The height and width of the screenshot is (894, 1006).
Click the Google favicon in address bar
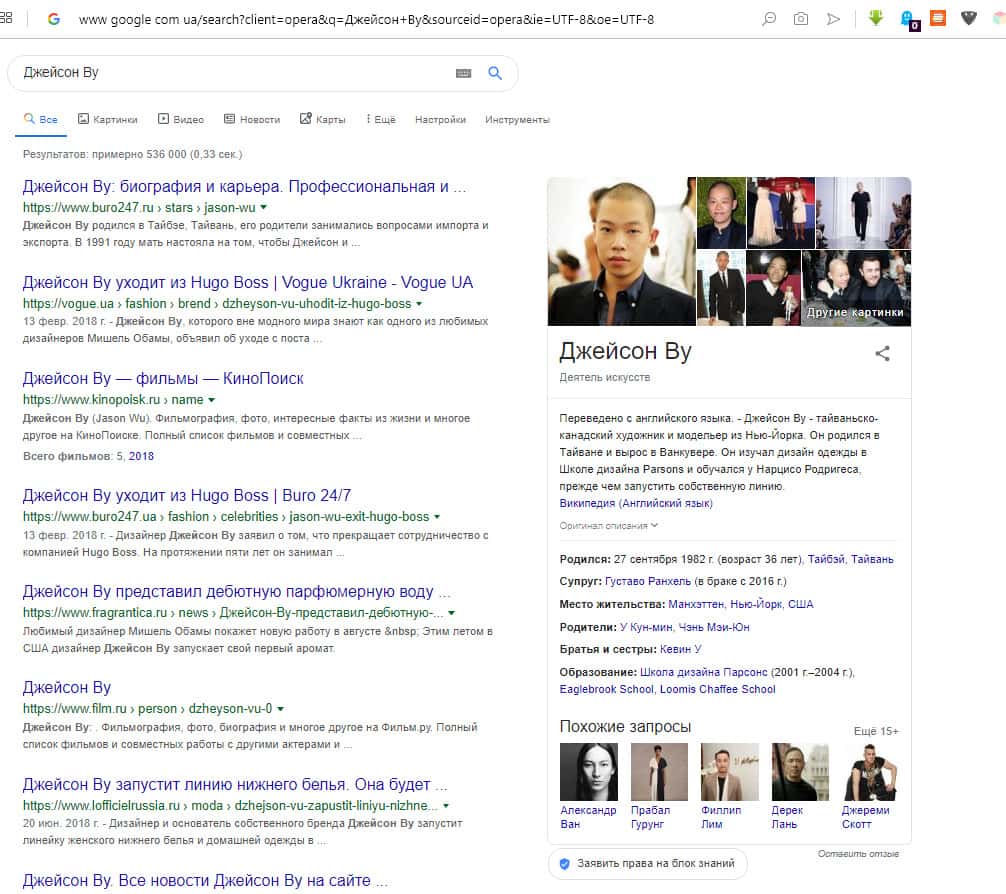point(54,19)
